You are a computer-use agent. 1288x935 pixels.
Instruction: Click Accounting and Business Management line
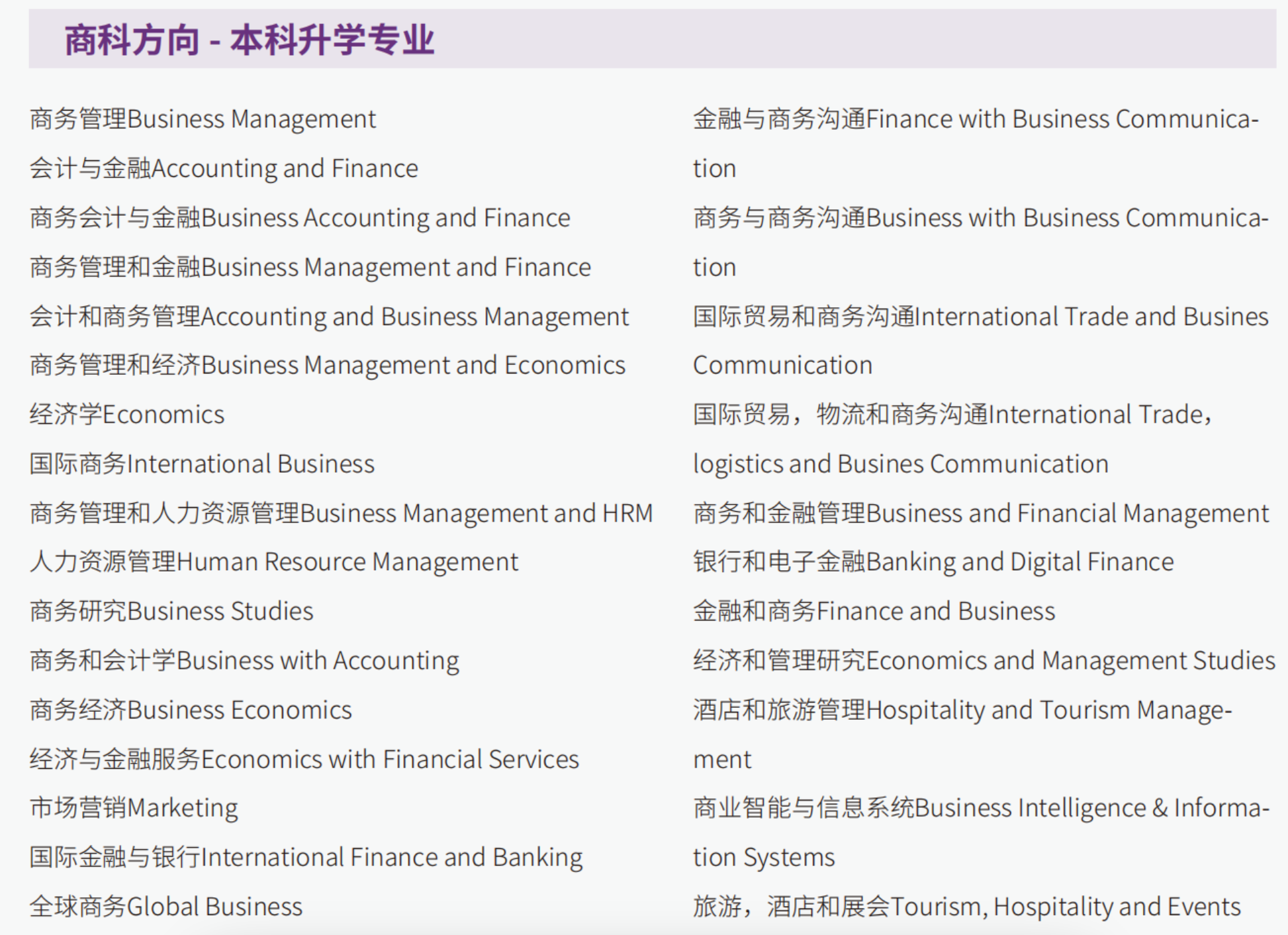pos(329,317)
